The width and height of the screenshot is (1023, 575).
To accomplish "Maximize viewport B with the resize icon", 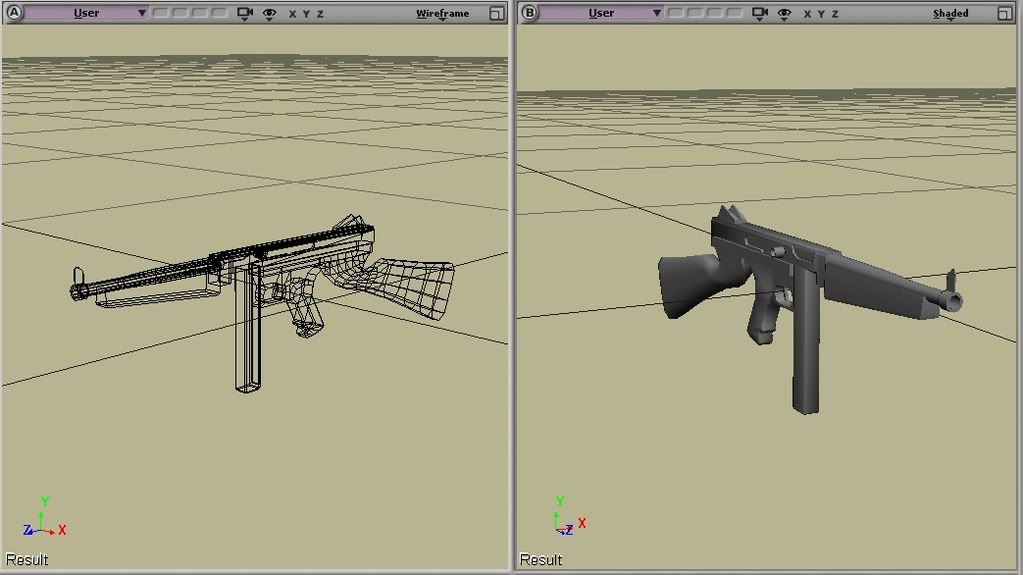I will (1005, 13).
